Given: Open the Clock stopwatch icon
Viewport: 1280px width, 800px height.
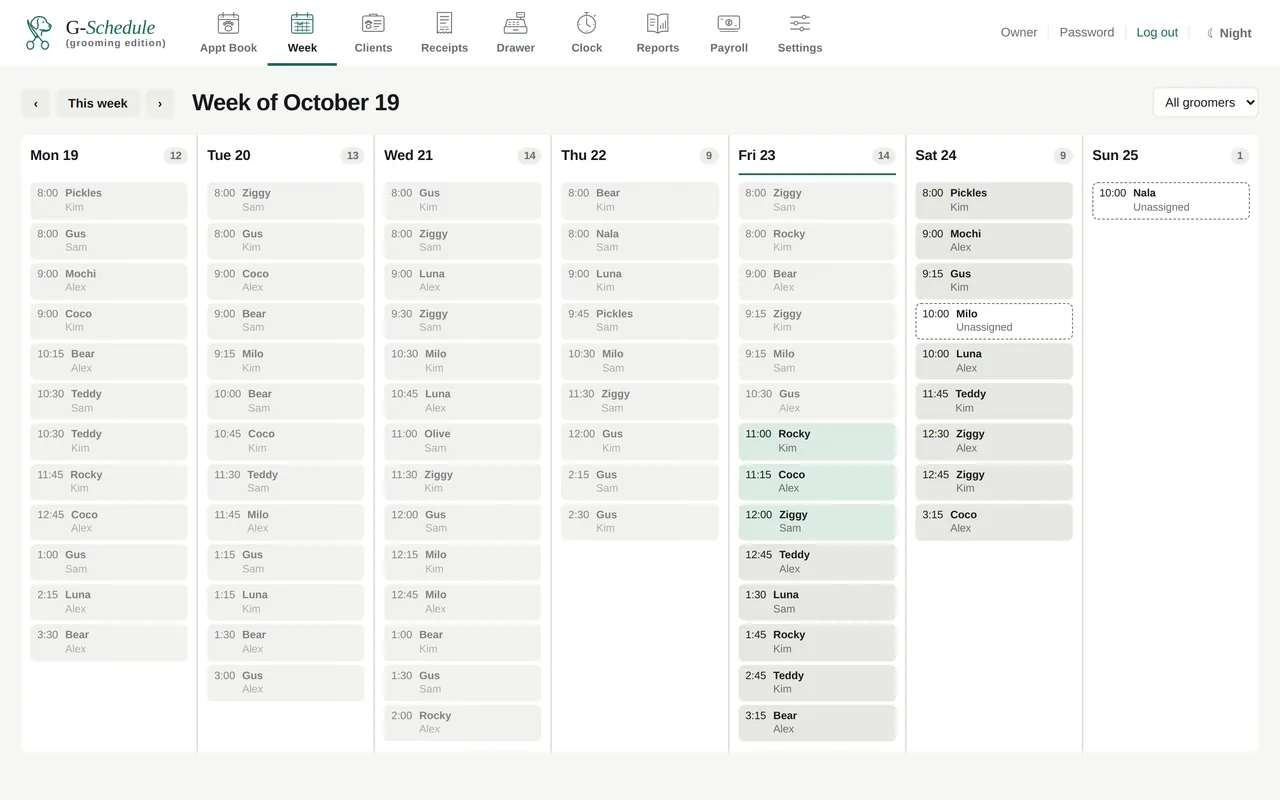Looking at the screenshot, I should 587,23.
